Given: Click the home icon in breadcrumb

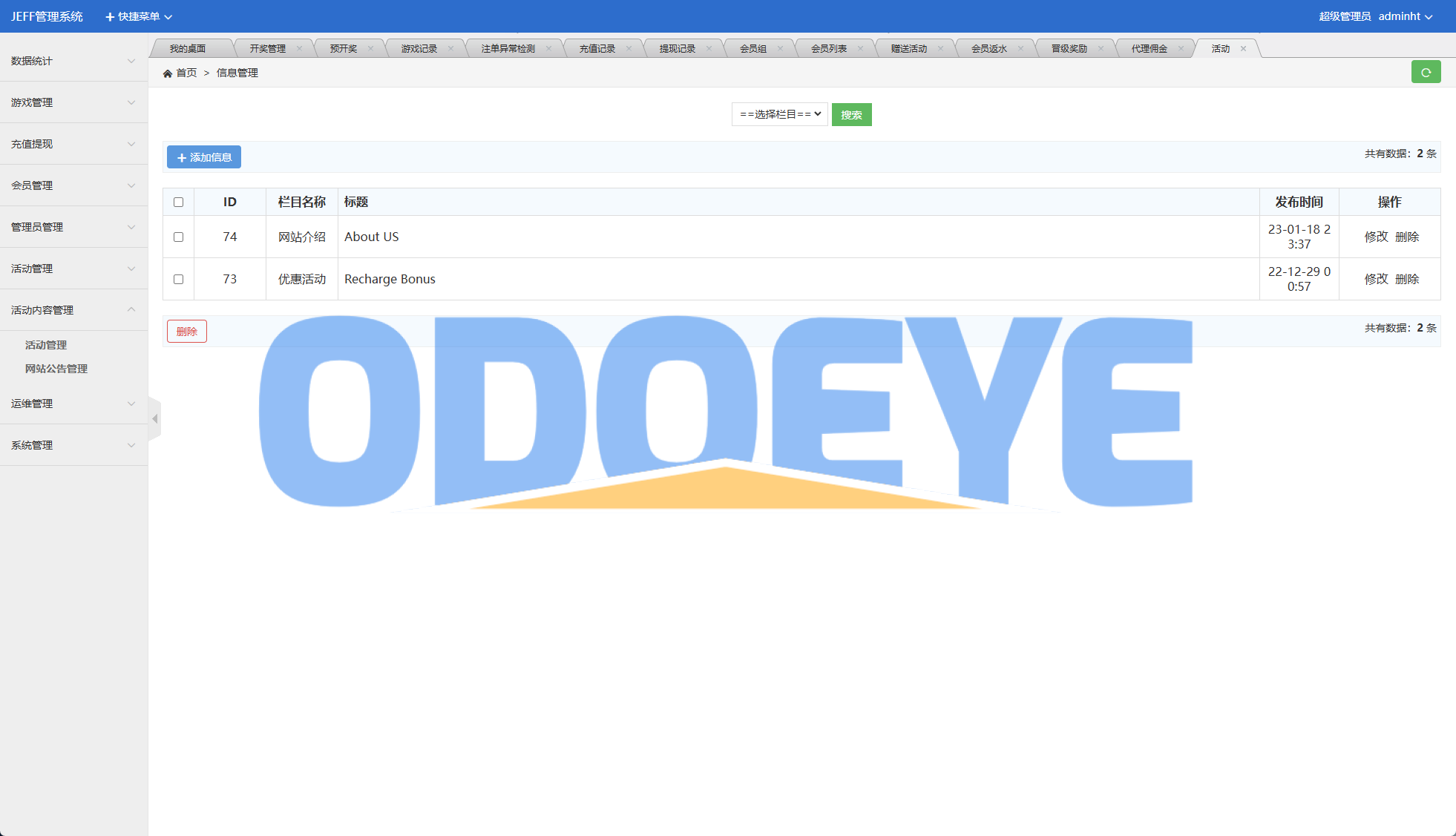Looking at the screenshot, I should (x=168, y=73).
